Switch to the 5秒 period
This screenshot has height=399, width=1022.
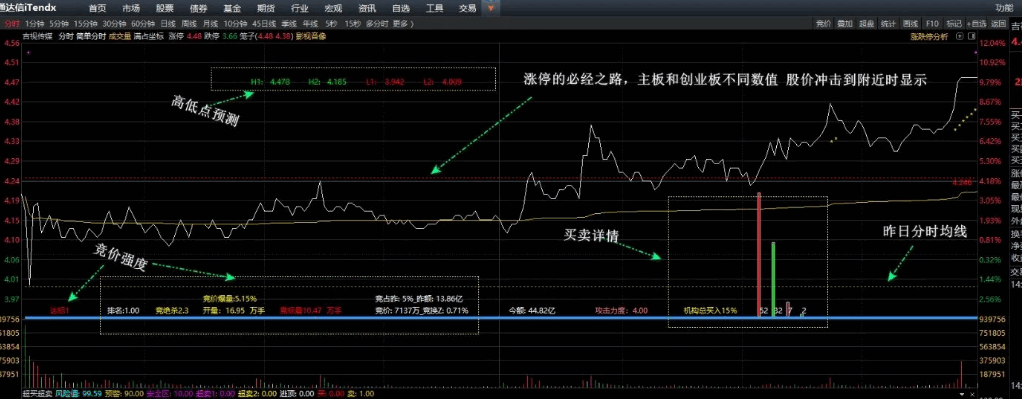coord(331,23)
